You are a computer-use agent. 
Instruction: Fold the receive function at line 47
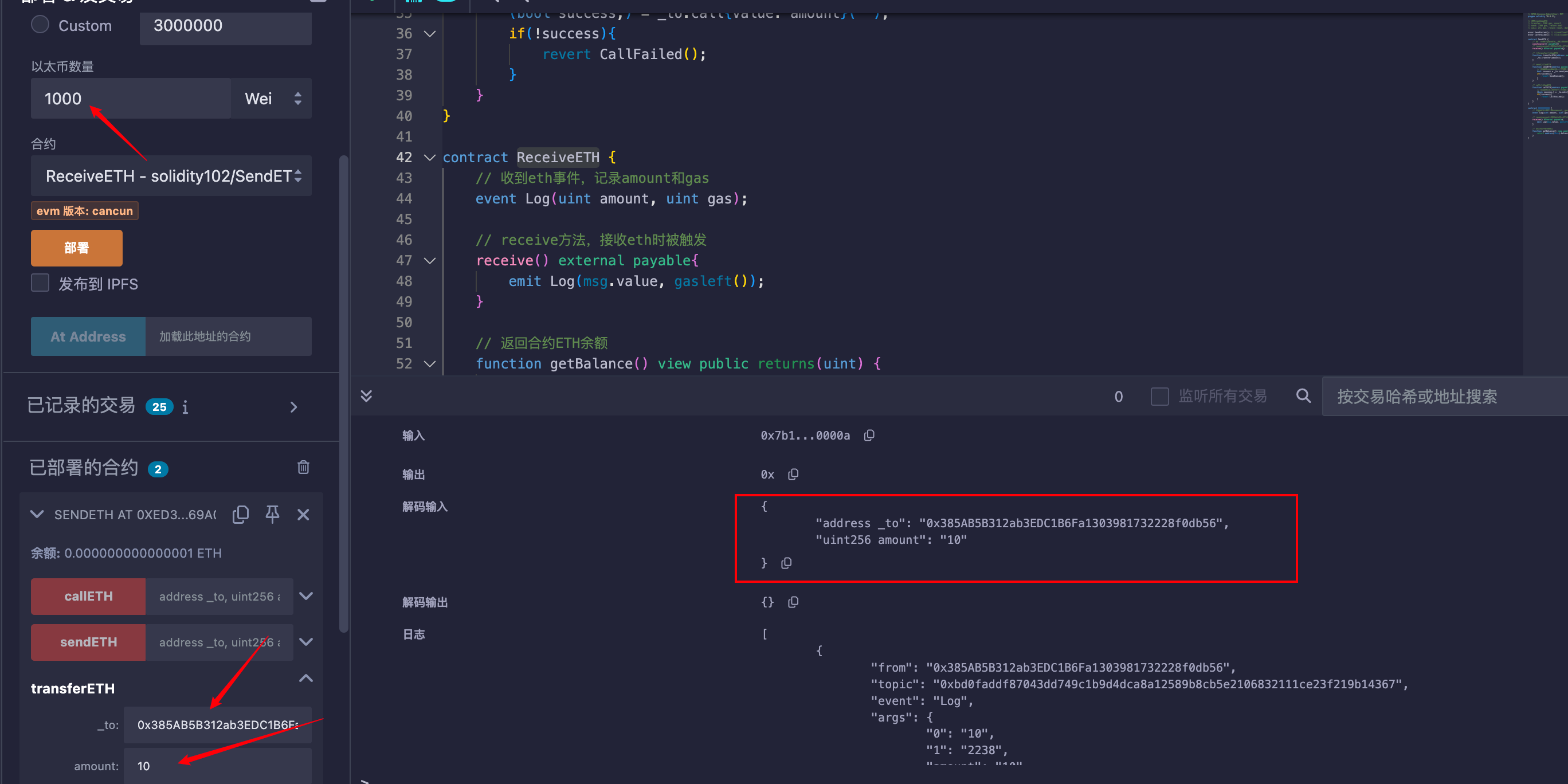pyautogui.click(x=430, y=261)
